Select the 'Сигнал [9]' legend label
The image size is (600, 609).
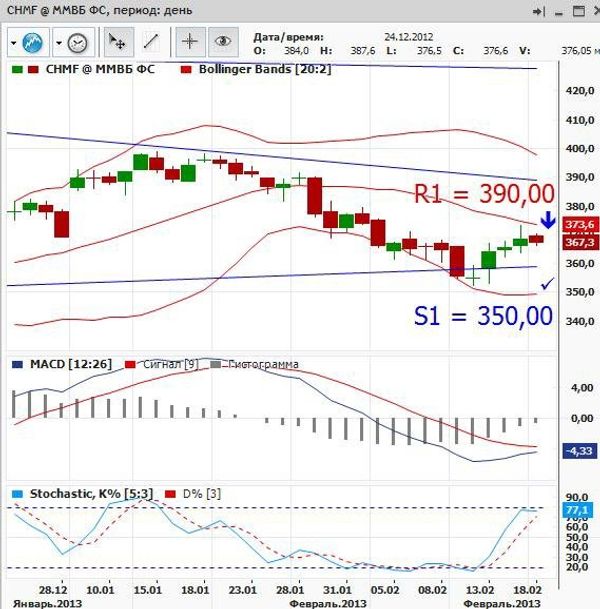170,364
